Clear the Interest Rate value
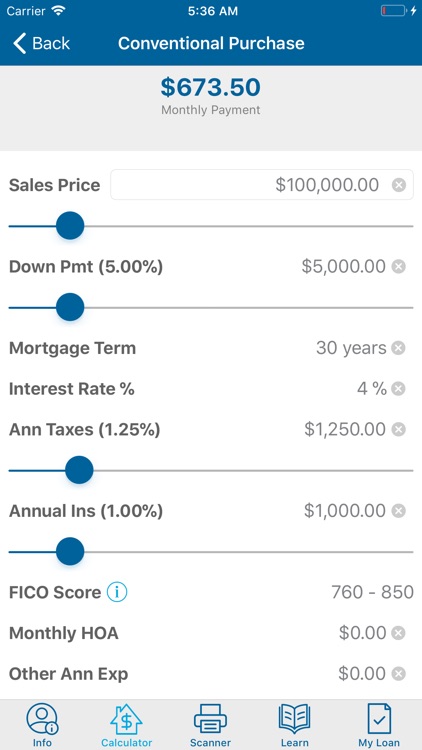422x750 pixels. point(398,389)
